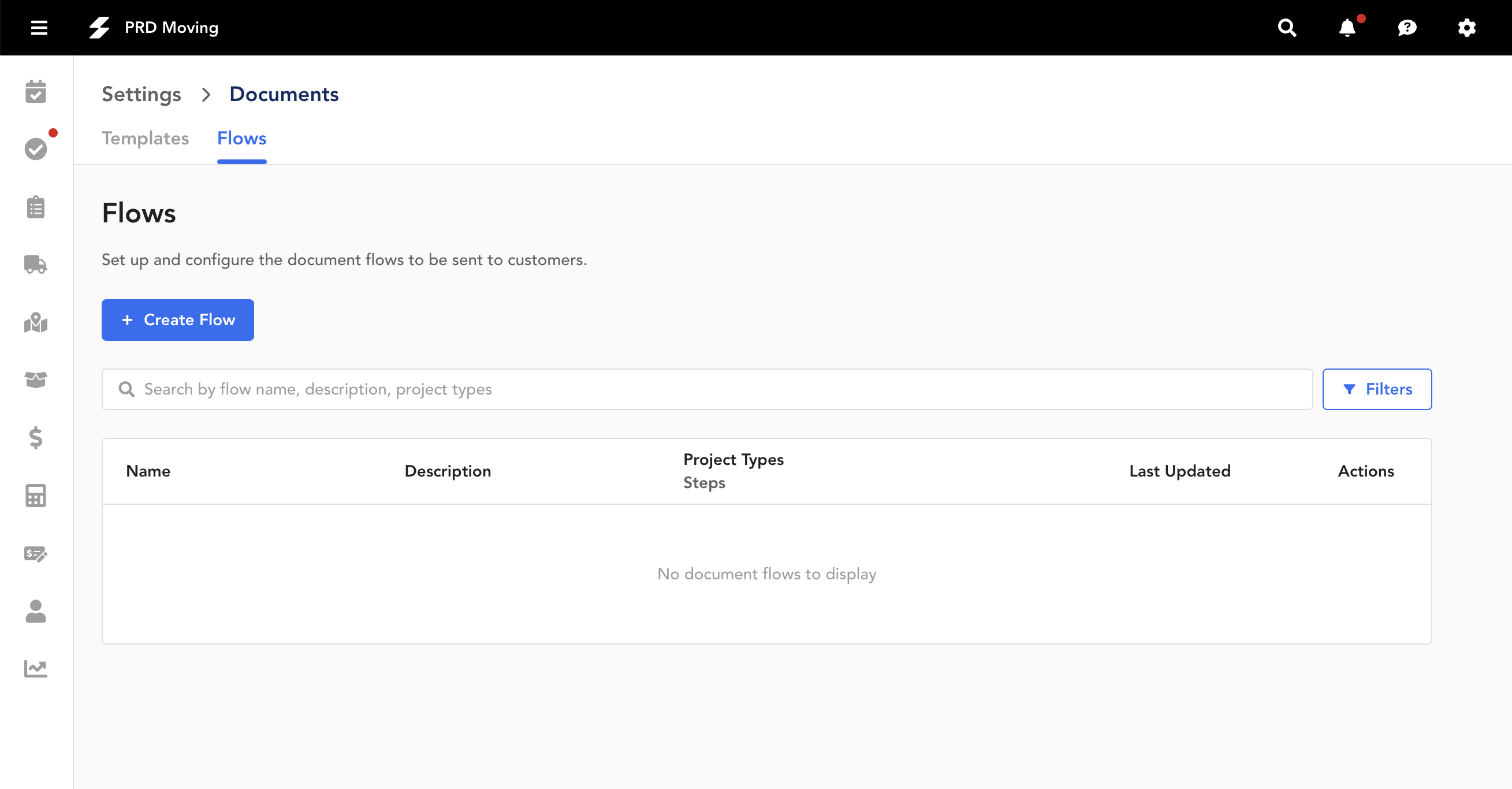The height and width of the screenshot is (789, 1512).
Task: Select the Flows tab
Action: pyautogui.click(x=241, y=138)
